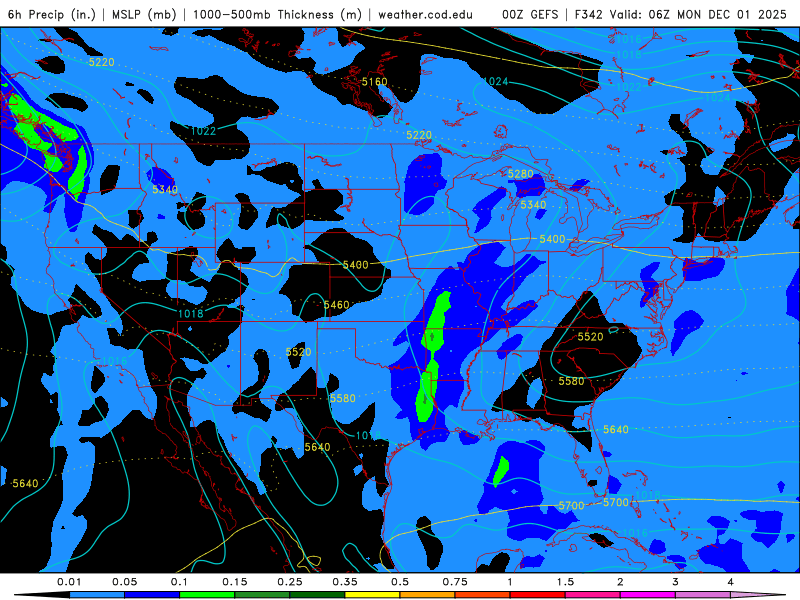Click the 'F342' forecast hour text
800x600 pixels.
click(x=589, y=14)
